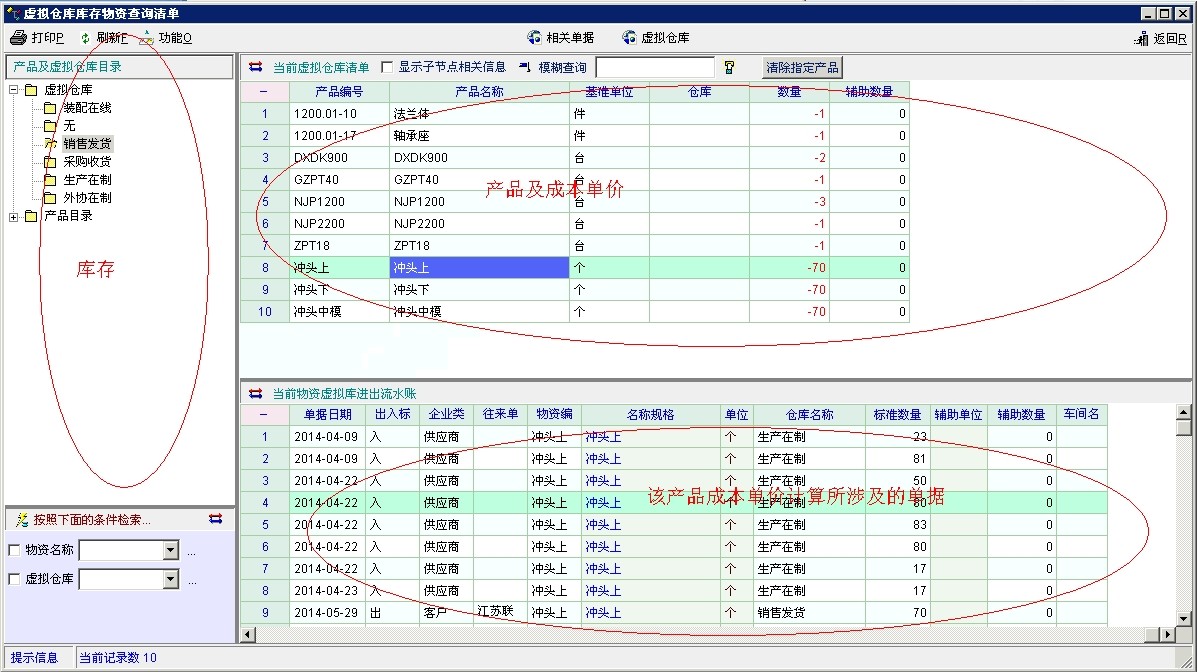Click the 虚拟仓库 toolbar icon
This screenshot has width=1197, height=672.
(629, 38)
